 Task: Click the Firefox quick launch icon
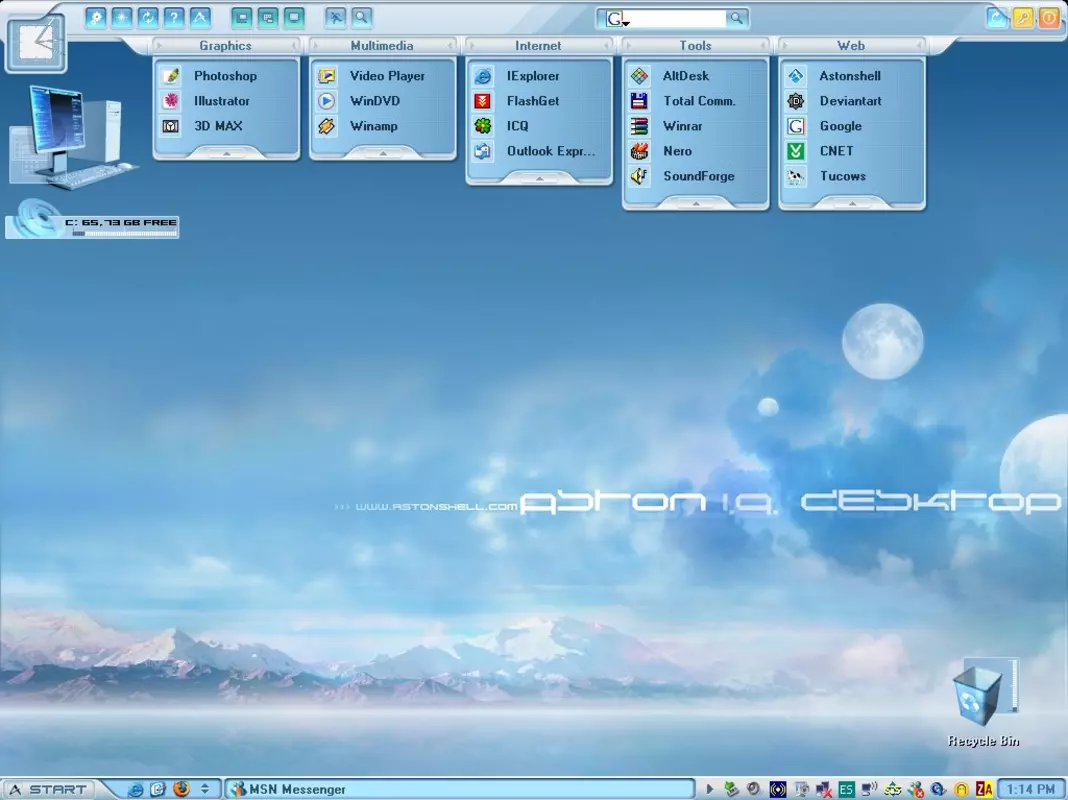(x=181, y=789)
